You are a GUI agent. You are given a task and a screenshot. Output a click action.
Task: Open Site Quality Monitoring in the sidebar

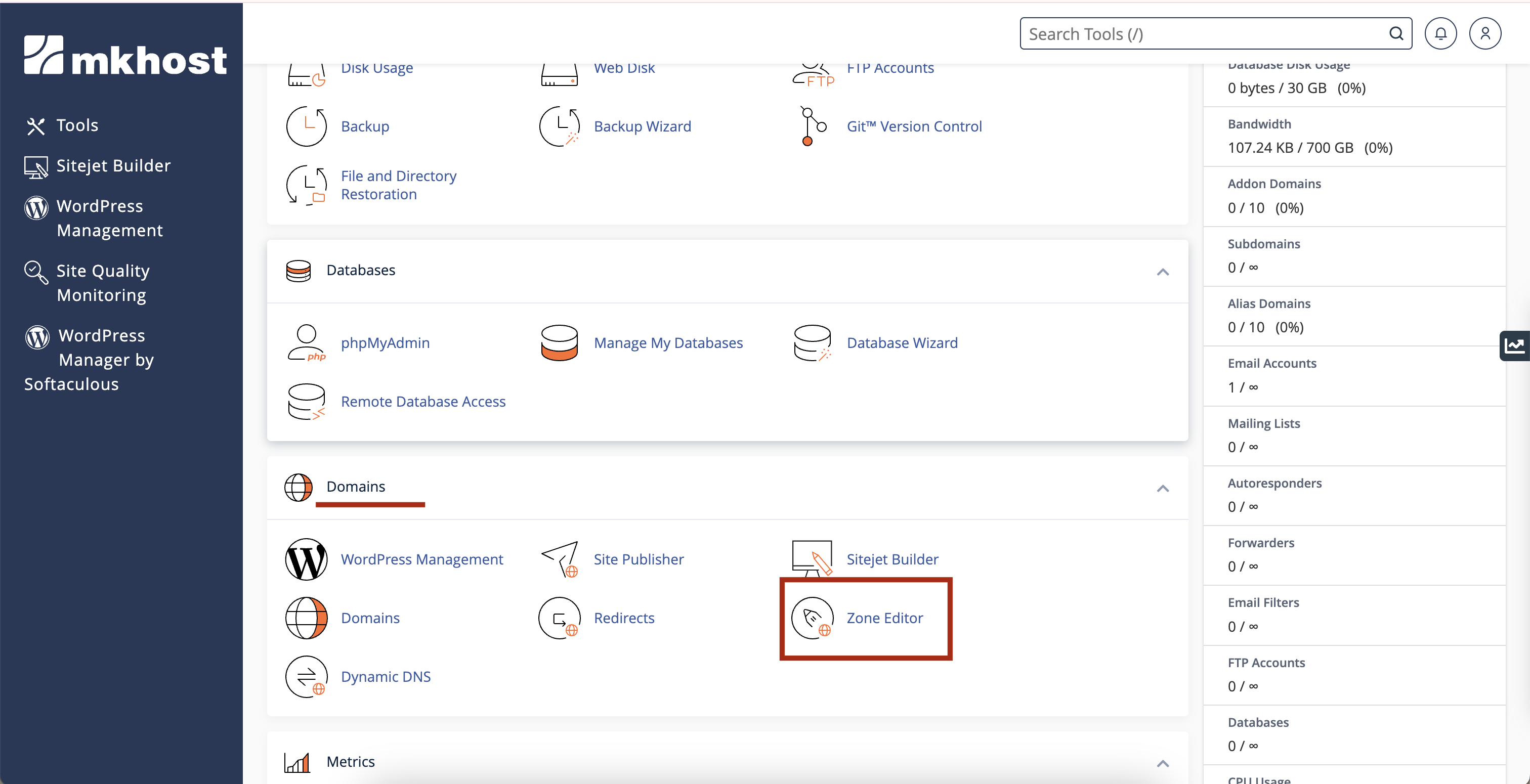click(102, 283)
